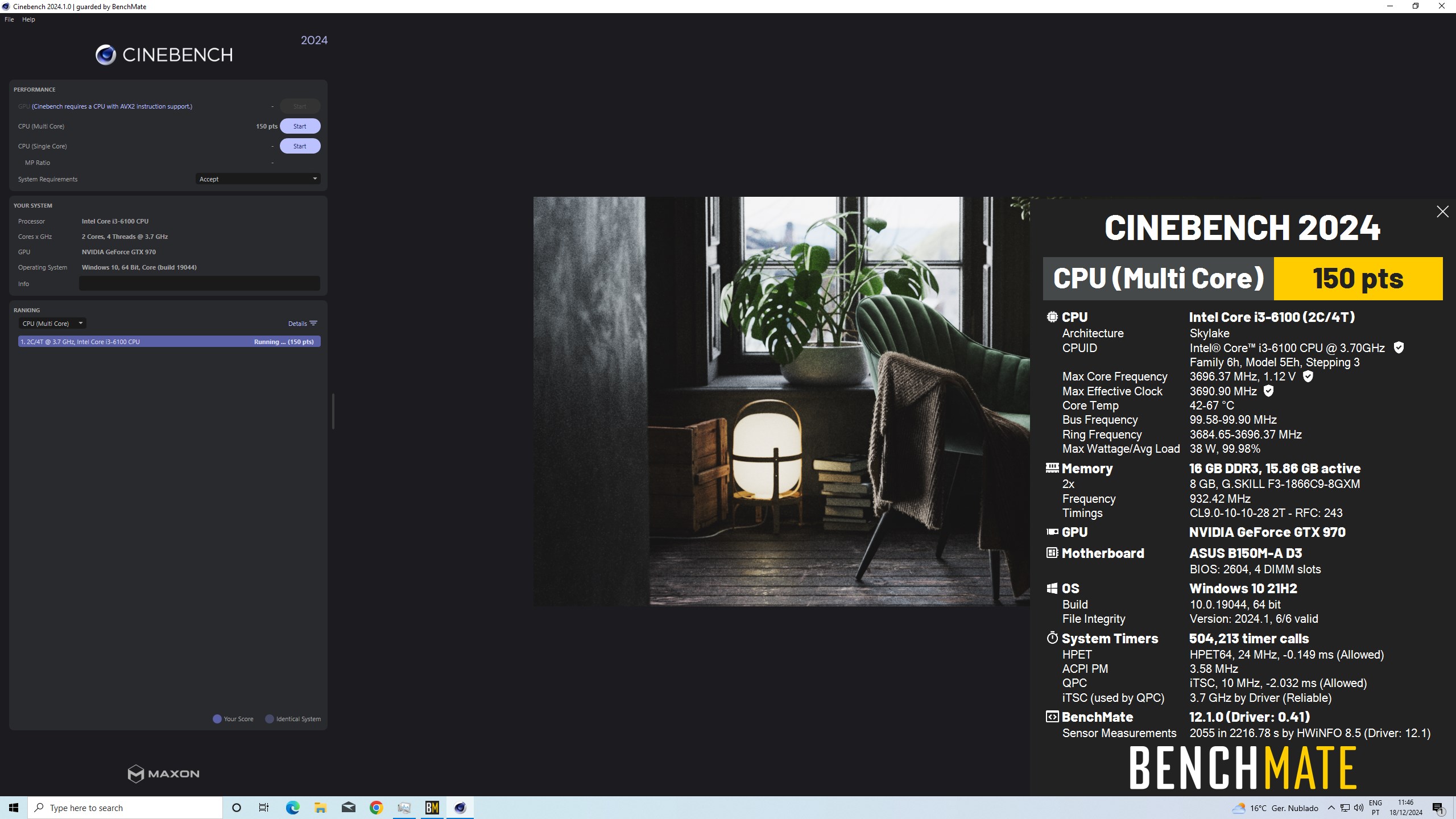Screen dimensions: 1456x819
Task: Click the ASUS B150M-A D3 motherboard text
Action: [x=1246, y=553]
